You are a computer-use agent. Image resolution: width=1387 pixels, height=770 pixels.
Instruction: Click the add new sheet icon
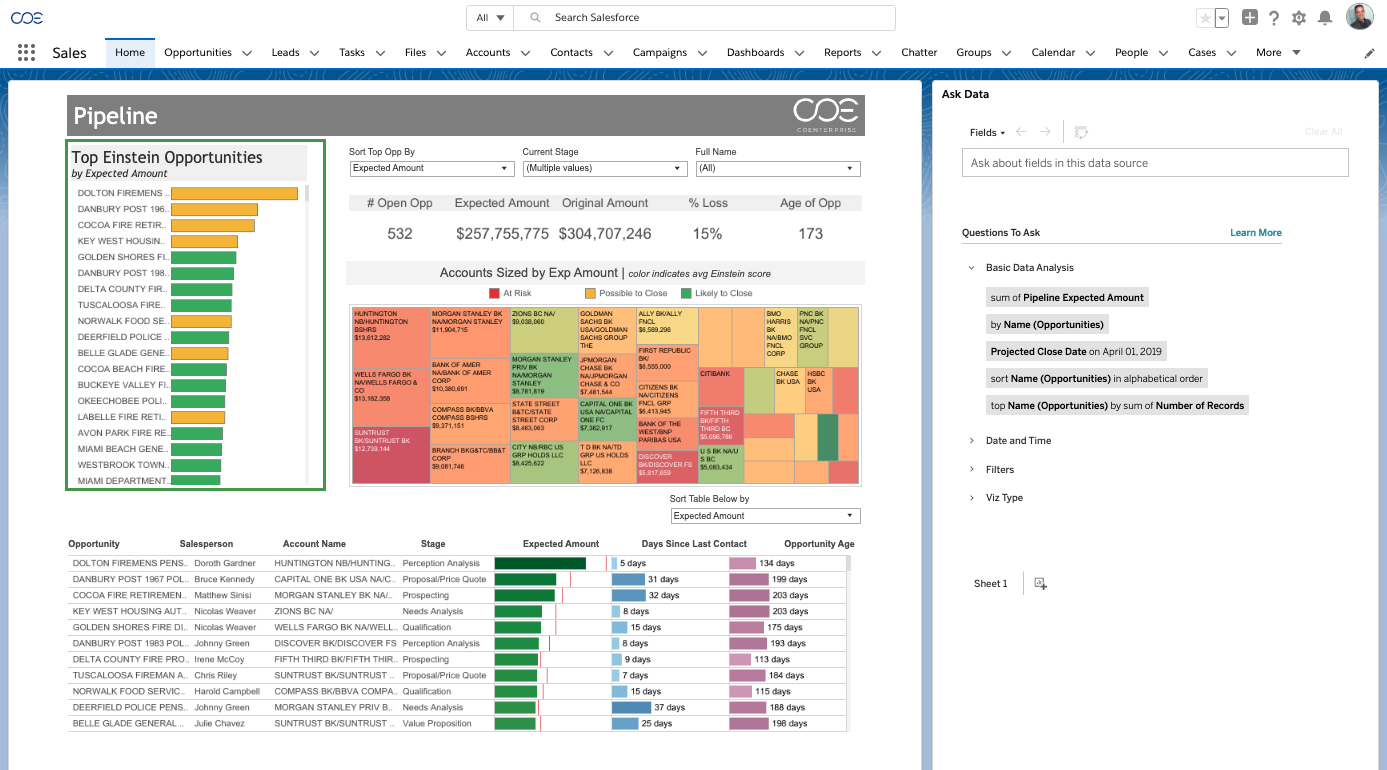1040,583
